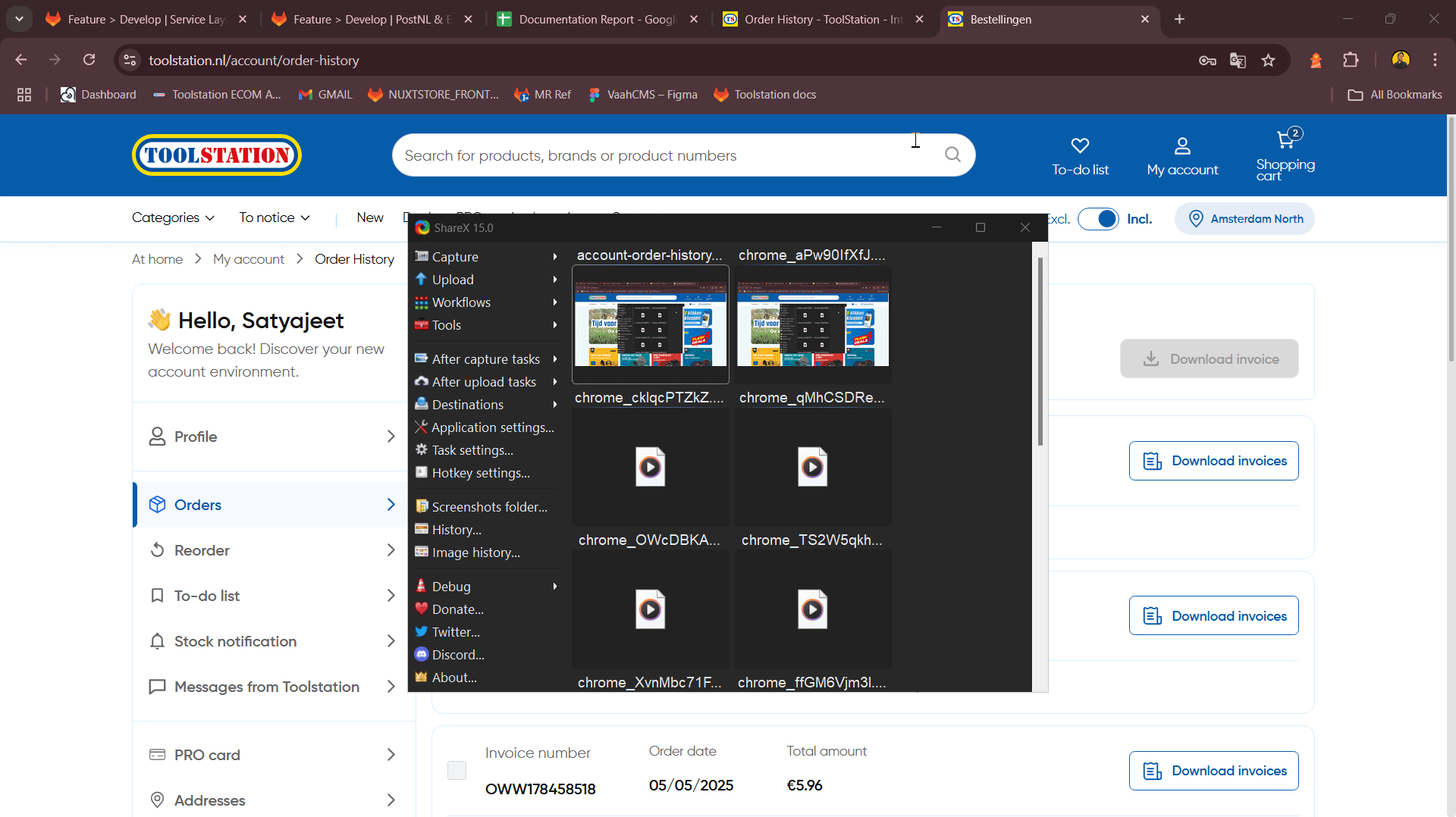Open My account from the header
Viewport: 1456px width, 817px height.
[x=1182, y=154]
